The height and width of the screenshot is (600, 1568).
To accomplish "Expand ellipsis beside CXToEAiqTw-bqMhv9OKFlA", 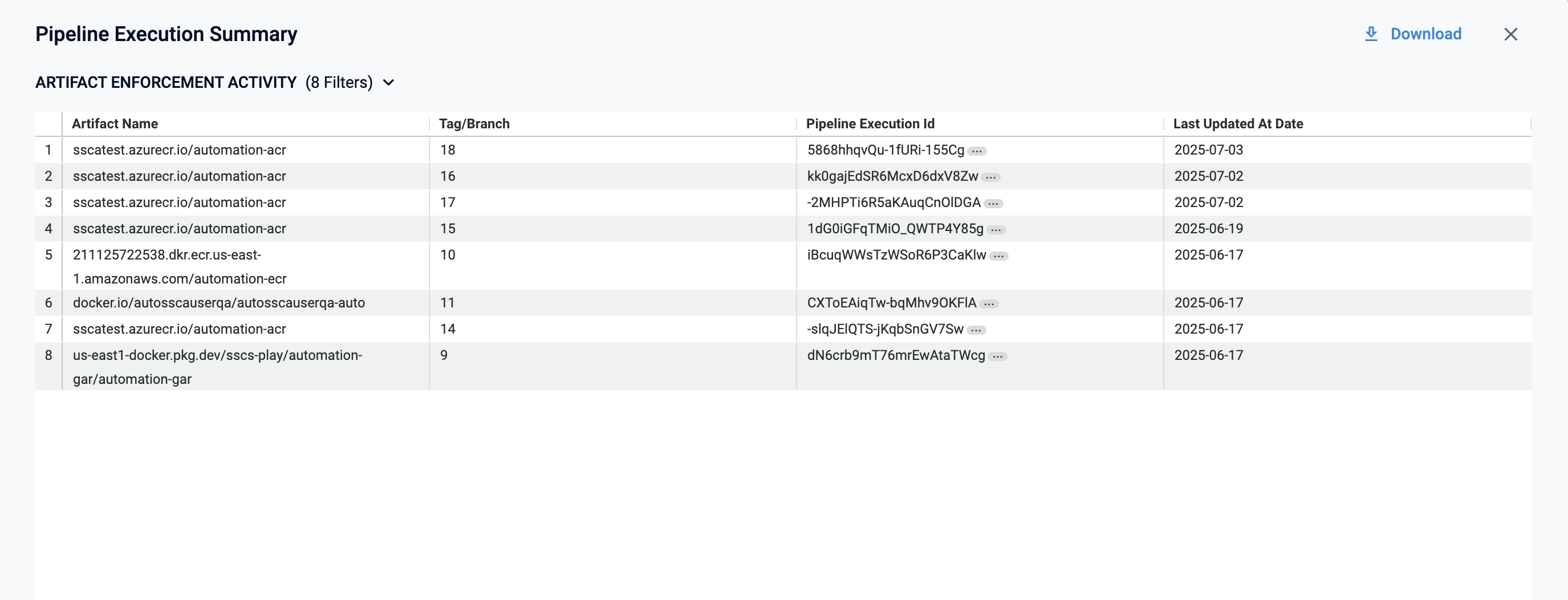I will (x=989, y=304).
